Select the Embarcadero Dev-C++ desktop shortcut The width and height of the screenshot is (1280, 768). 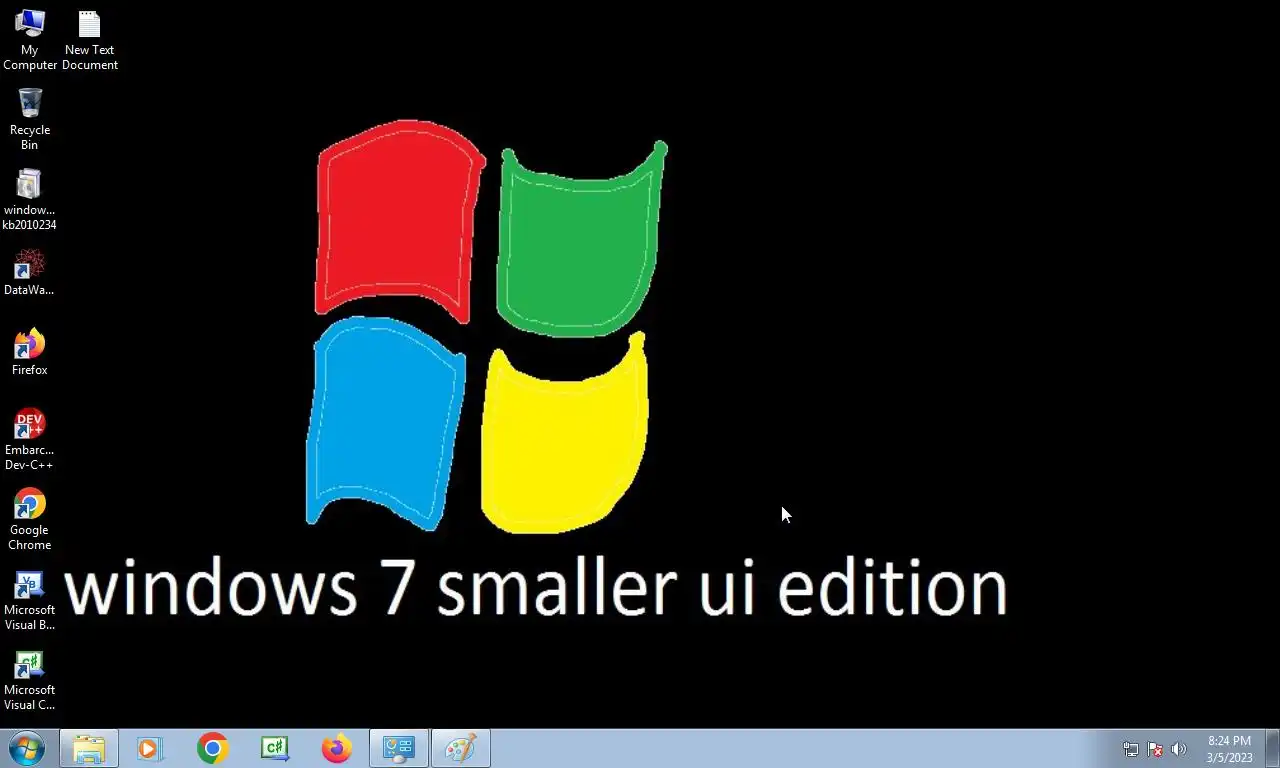click(x=29, y=440)
